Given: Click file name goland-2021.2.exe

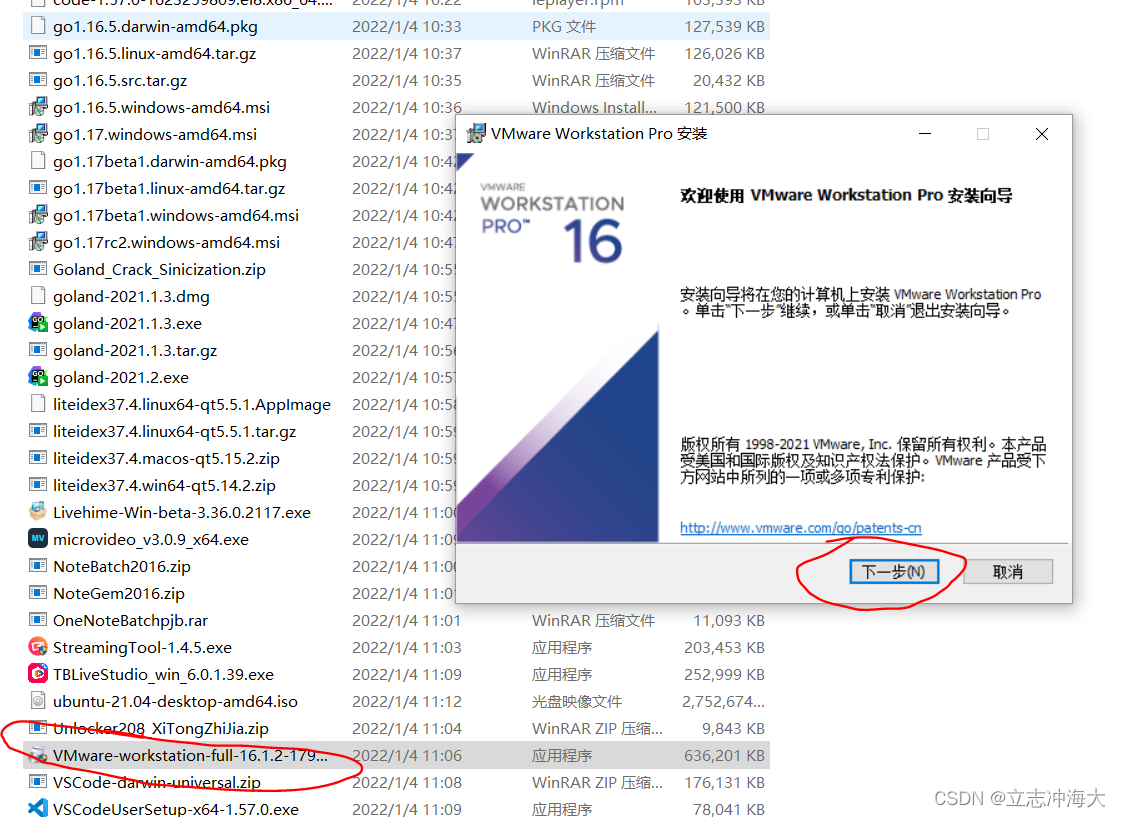Looking at the screenshot, I should (121, 377).
